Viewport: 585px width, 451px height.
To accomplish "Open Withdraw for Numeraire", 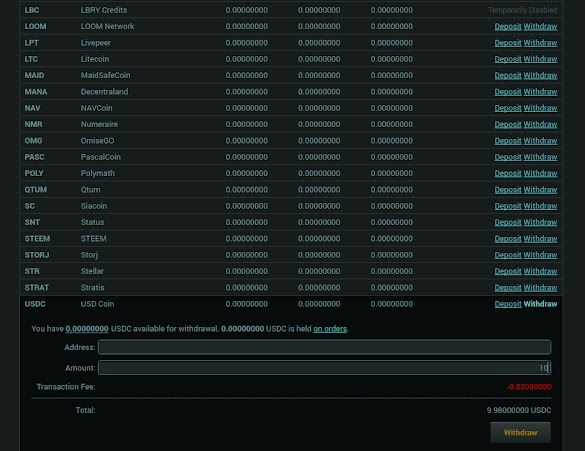I will pos(540,124).
